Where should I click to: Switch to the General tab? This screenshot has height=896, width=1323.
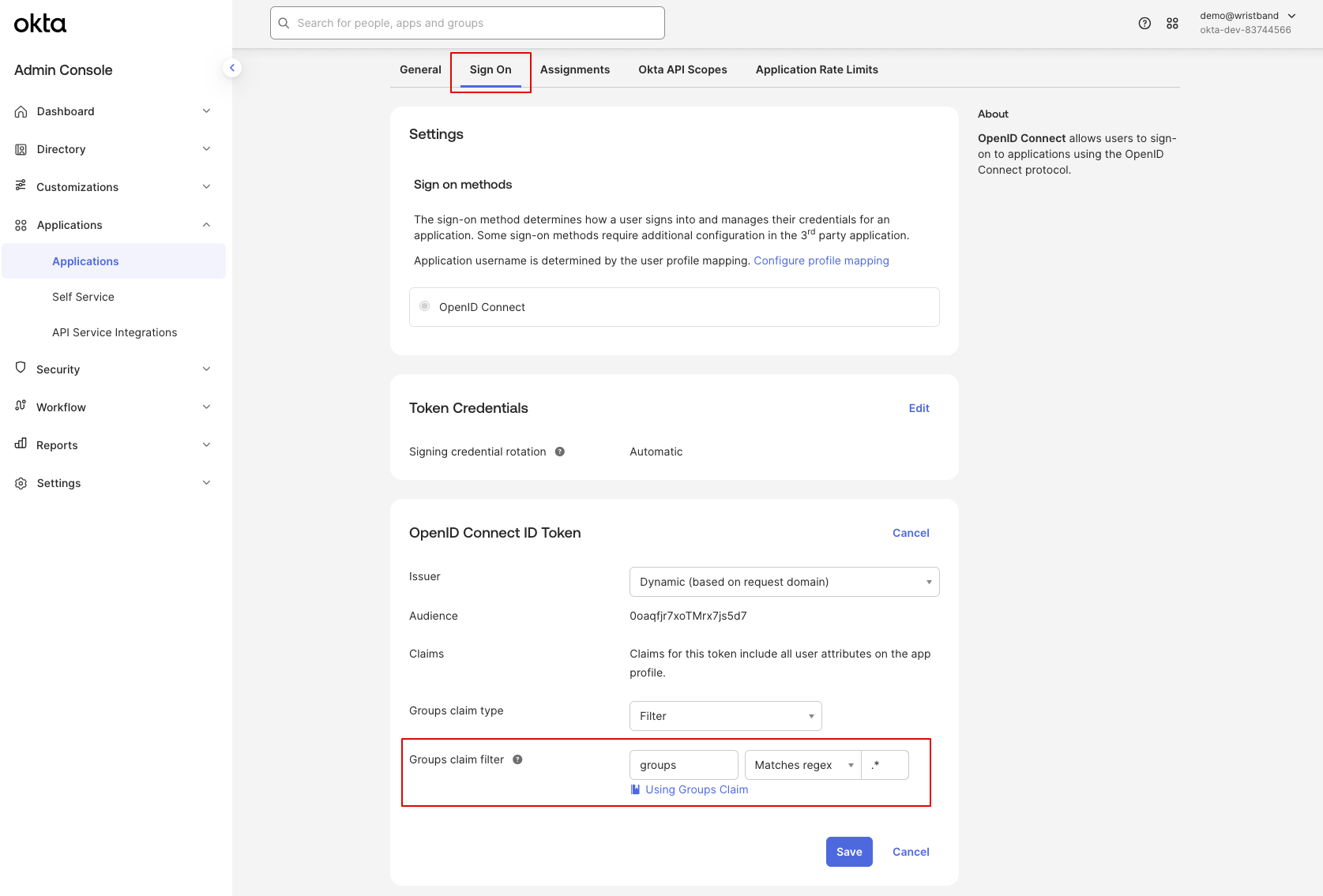(x=420, y=69)
